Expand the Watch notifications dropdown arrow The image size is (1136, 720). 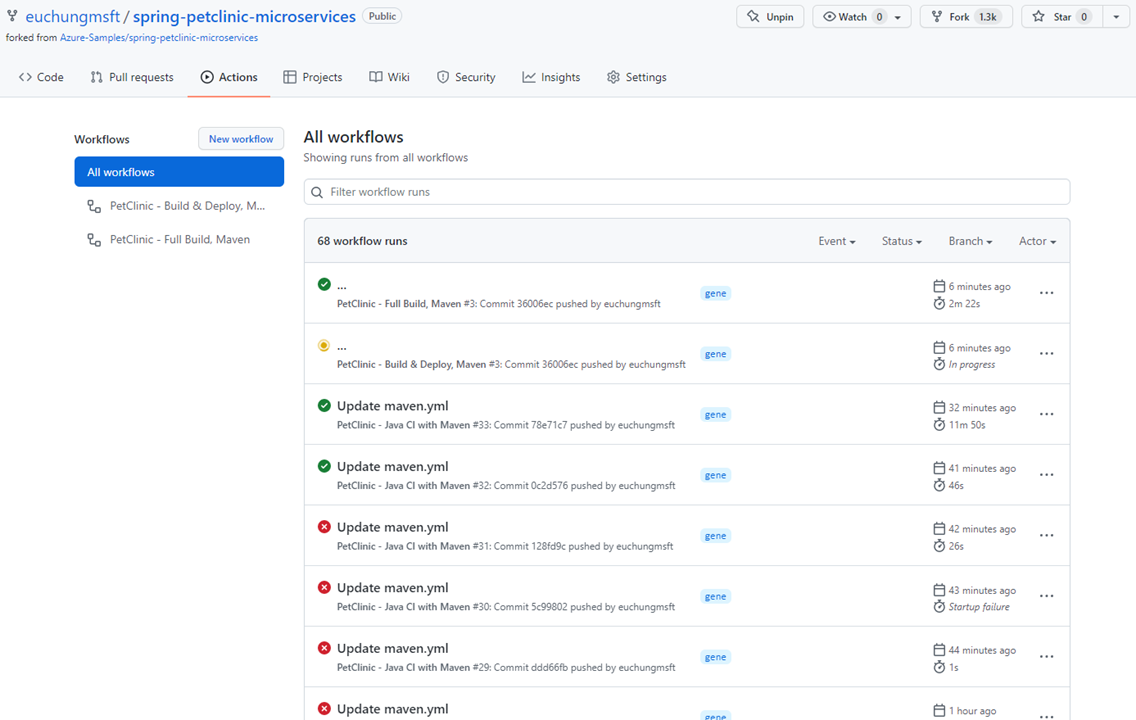click(x=898, y=17)
